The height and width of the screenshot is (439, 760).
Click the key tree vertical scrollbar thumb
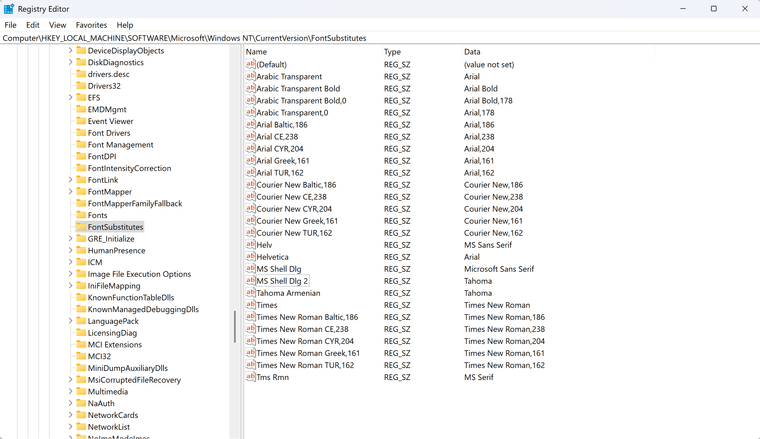click(x=235, y=327)
